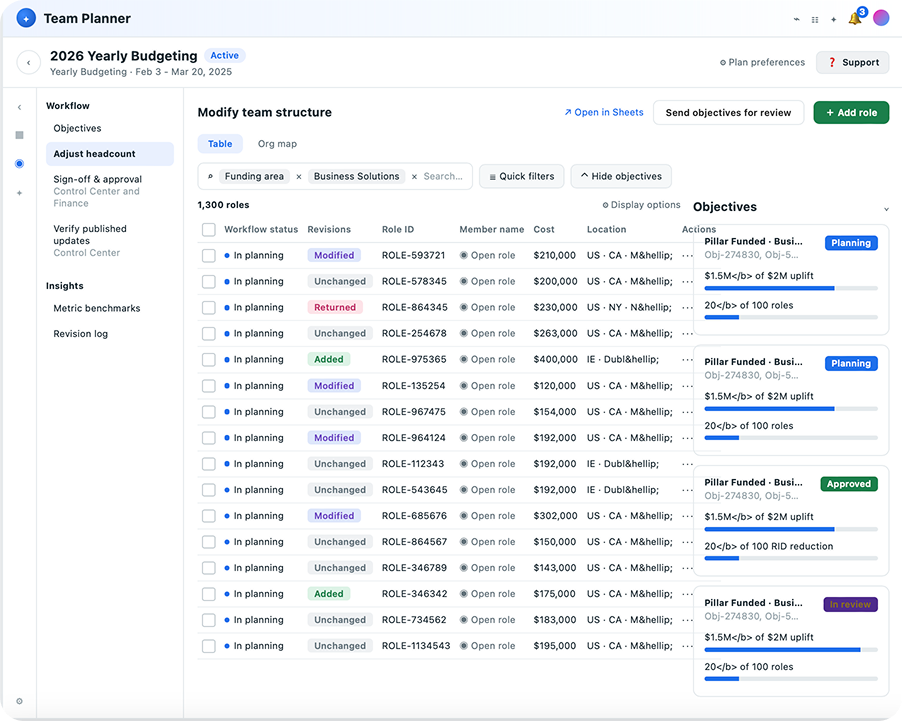This screenshot has height=721, width=902.
Task: Sort by Workflow status column
Action: (x=261, y=230)
